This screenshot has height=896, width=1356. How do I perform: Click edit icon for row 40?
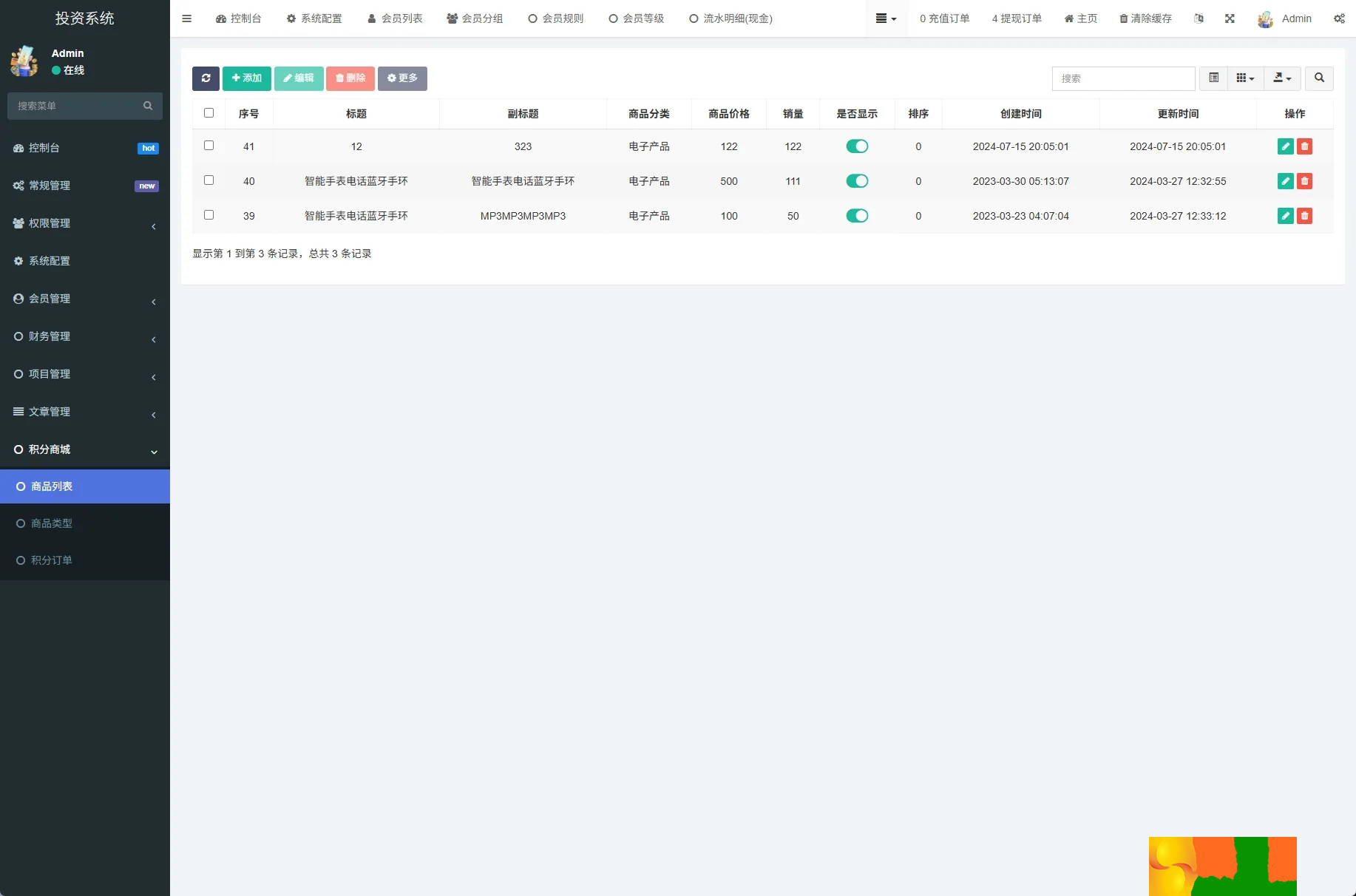coord(1286,181)
